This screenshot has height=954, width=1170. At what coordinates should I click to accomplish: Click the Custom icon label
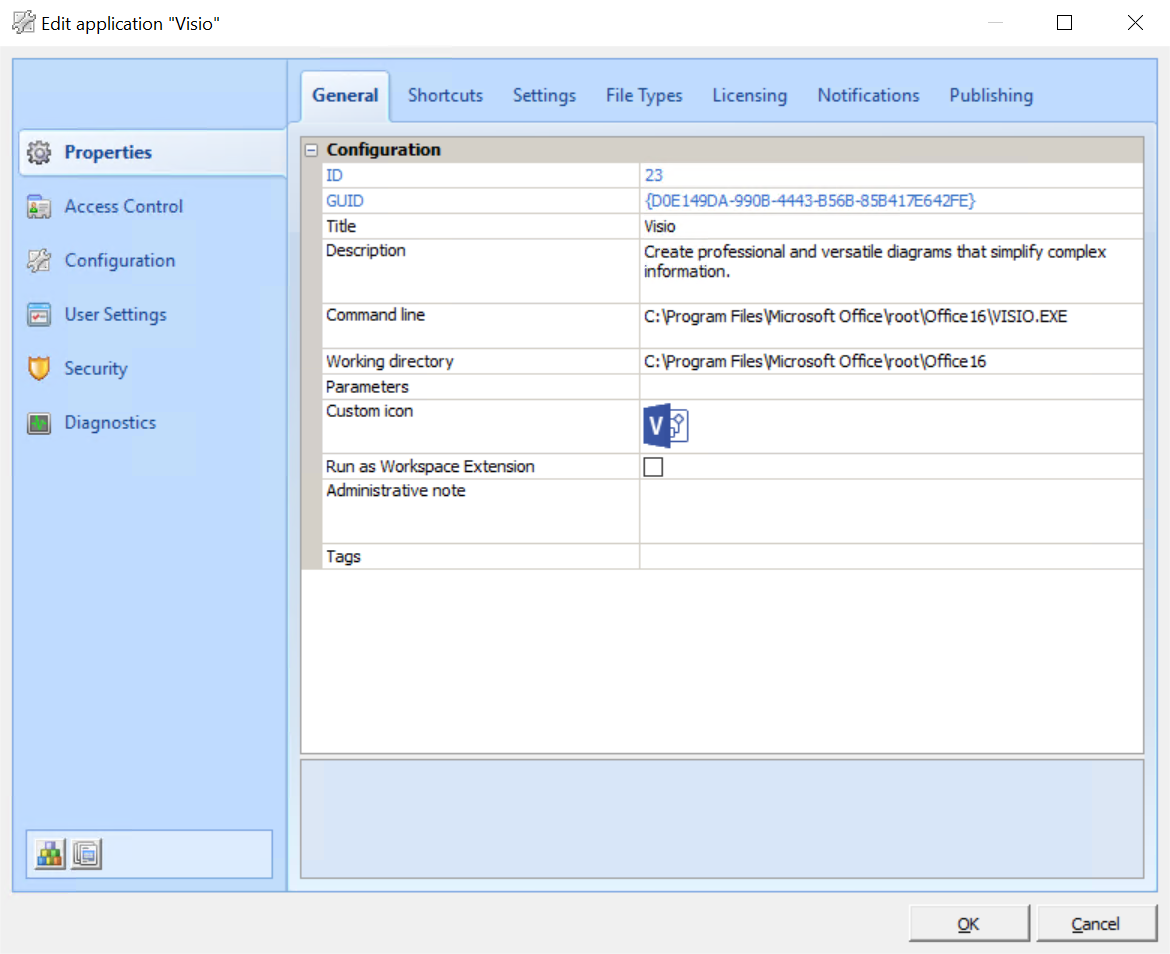pyautogui.click(x=369, y=411)
